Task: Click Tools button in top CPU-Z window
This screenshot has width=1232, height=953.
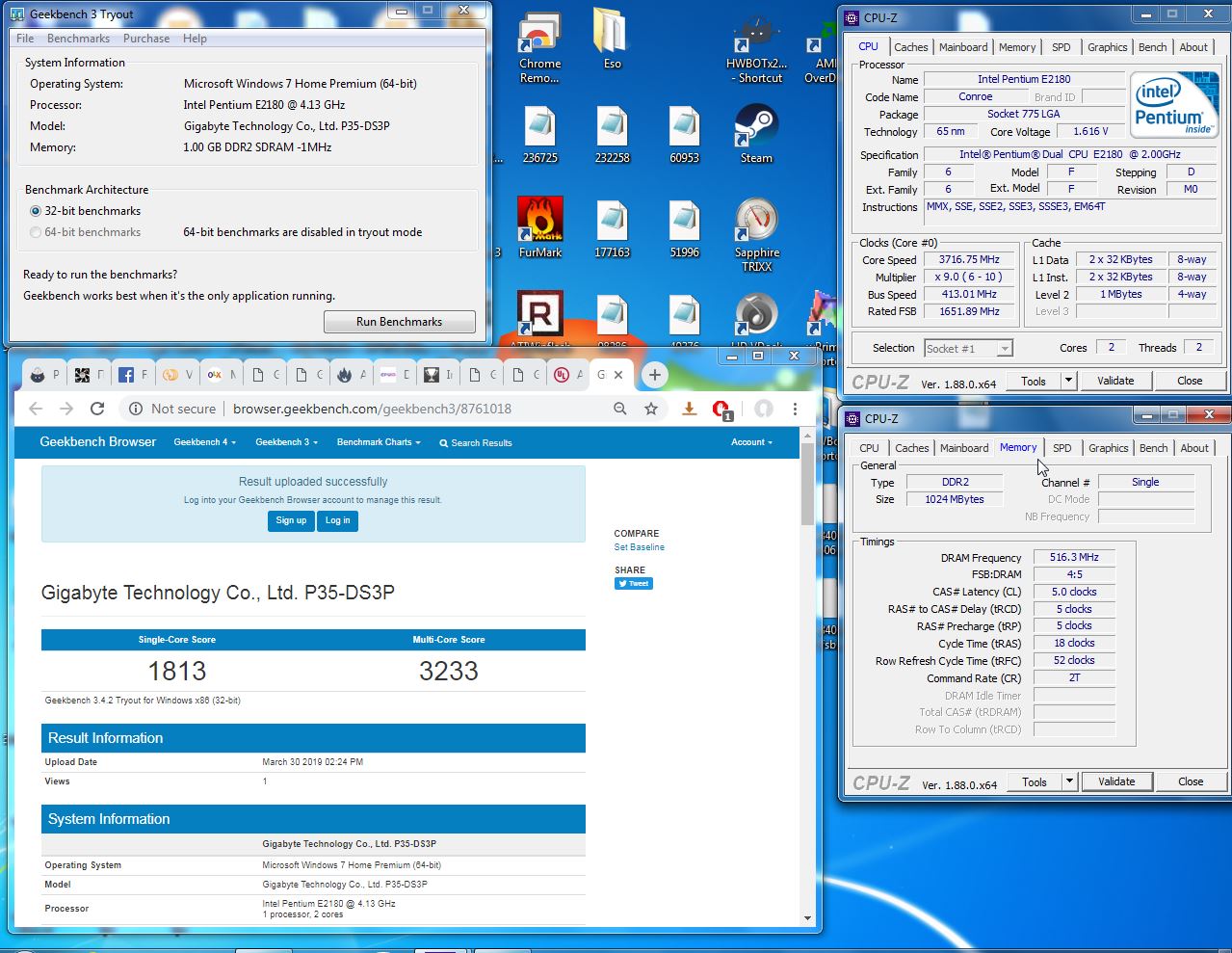Action: point(1034,381)
